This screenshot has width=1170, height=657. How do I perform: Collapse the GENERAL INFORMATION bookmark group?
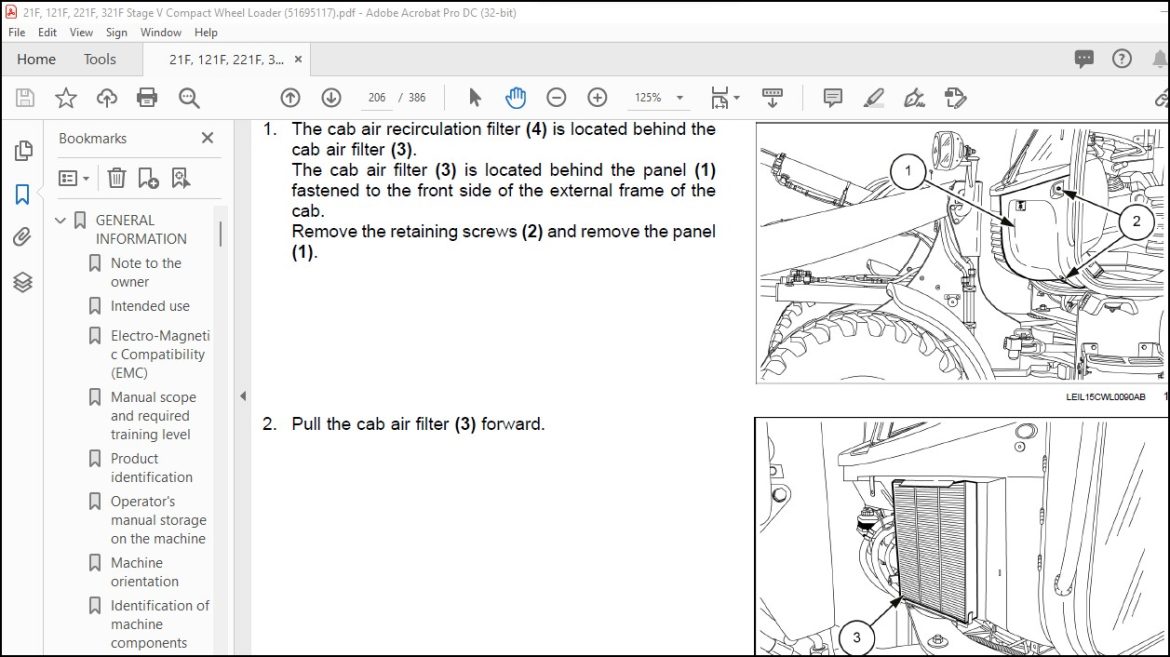61,220
